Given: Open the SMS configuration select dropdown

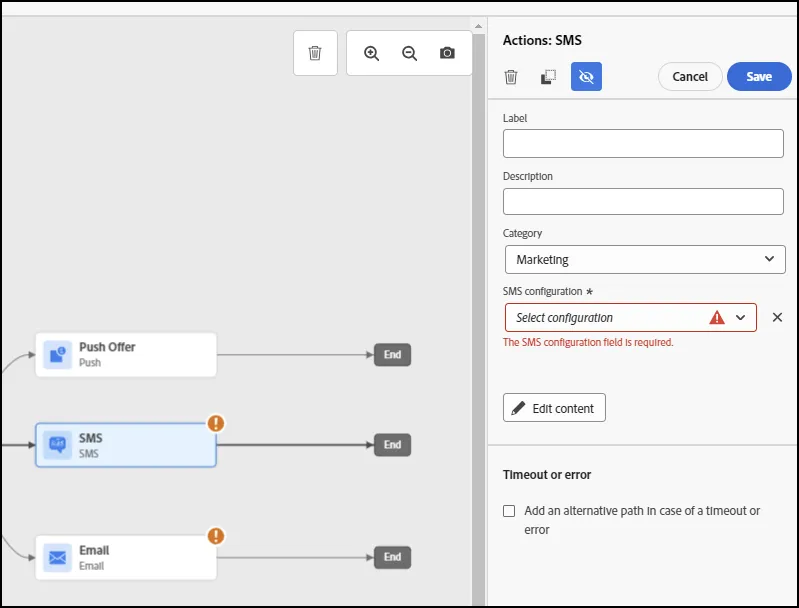Looking at the screenshot, I should (631, 318).
